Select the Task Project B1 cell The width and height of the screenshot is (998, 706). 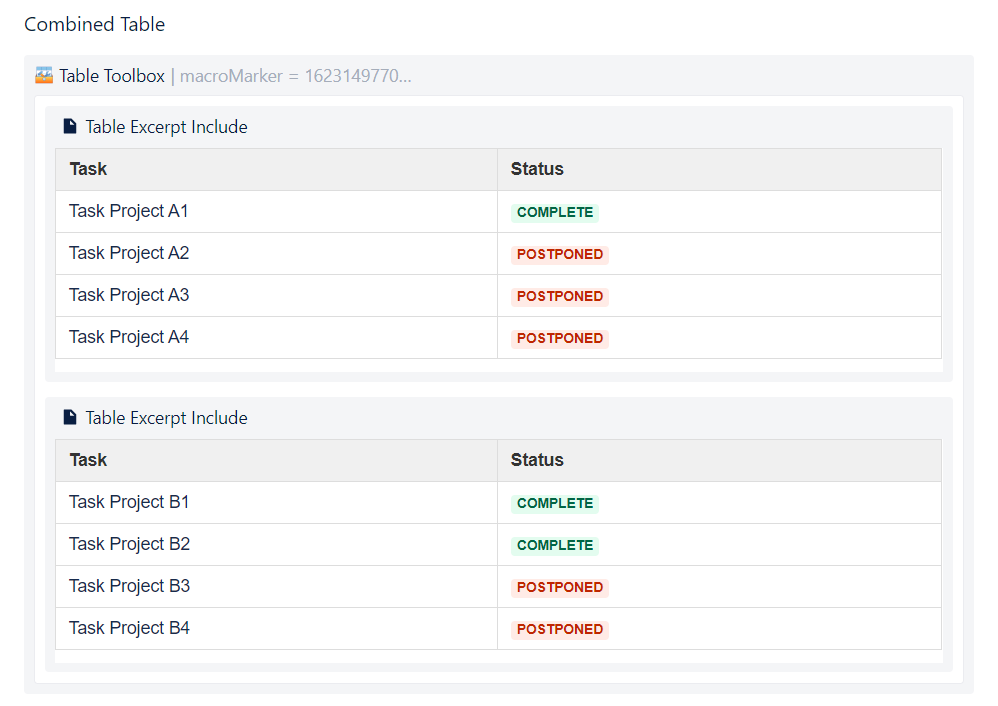276,502
